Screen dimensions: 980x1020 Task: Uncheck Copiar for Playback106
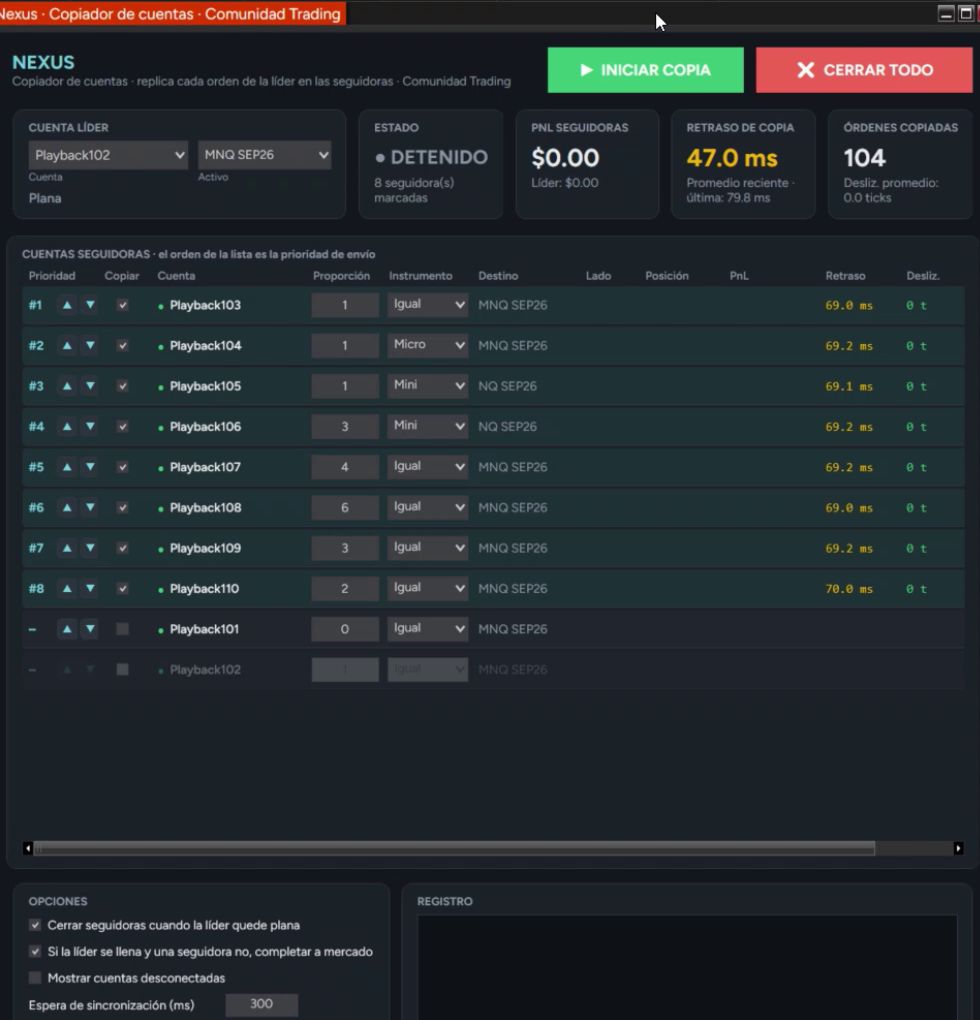[122, 427]
